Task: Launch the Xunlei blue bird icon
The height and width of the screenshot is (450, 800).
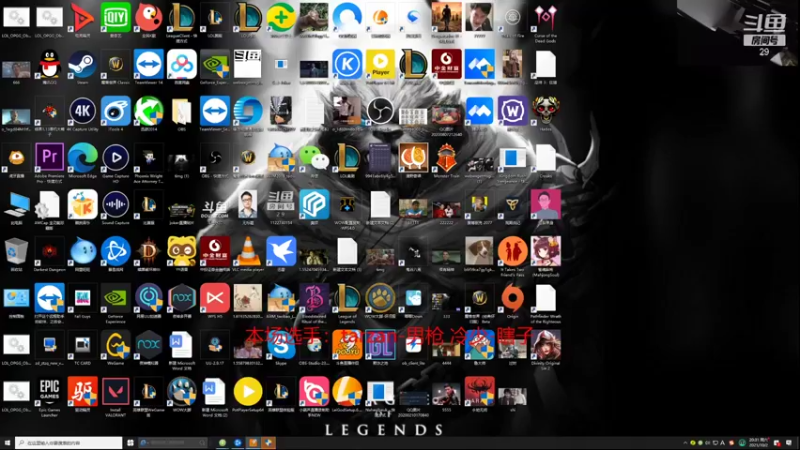Action: click(281, 252)
